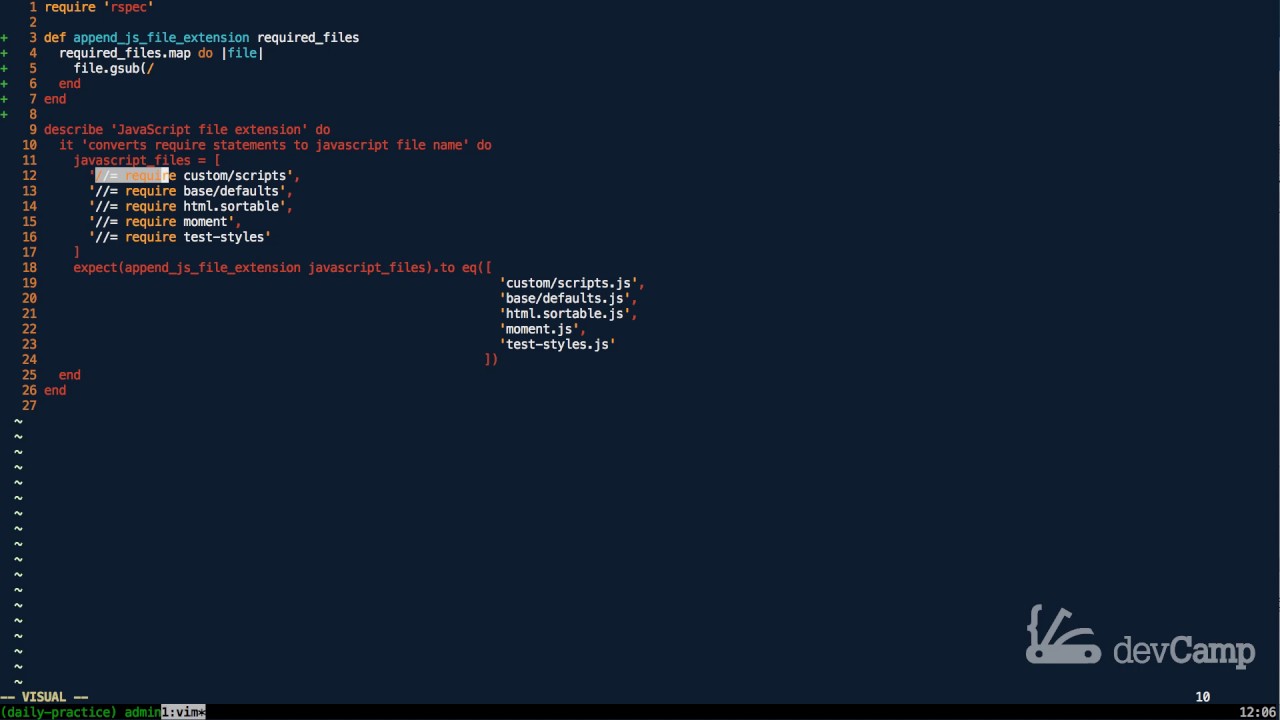
Task: Click the 'describe' keyword on line 9
Action: [x=72, y=130]
